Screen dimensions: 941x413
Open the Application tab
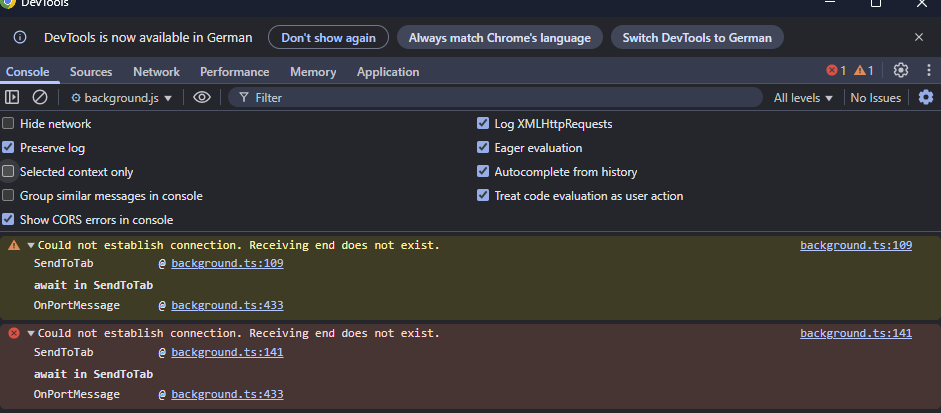pyautogui.click(x=388, y=72)
